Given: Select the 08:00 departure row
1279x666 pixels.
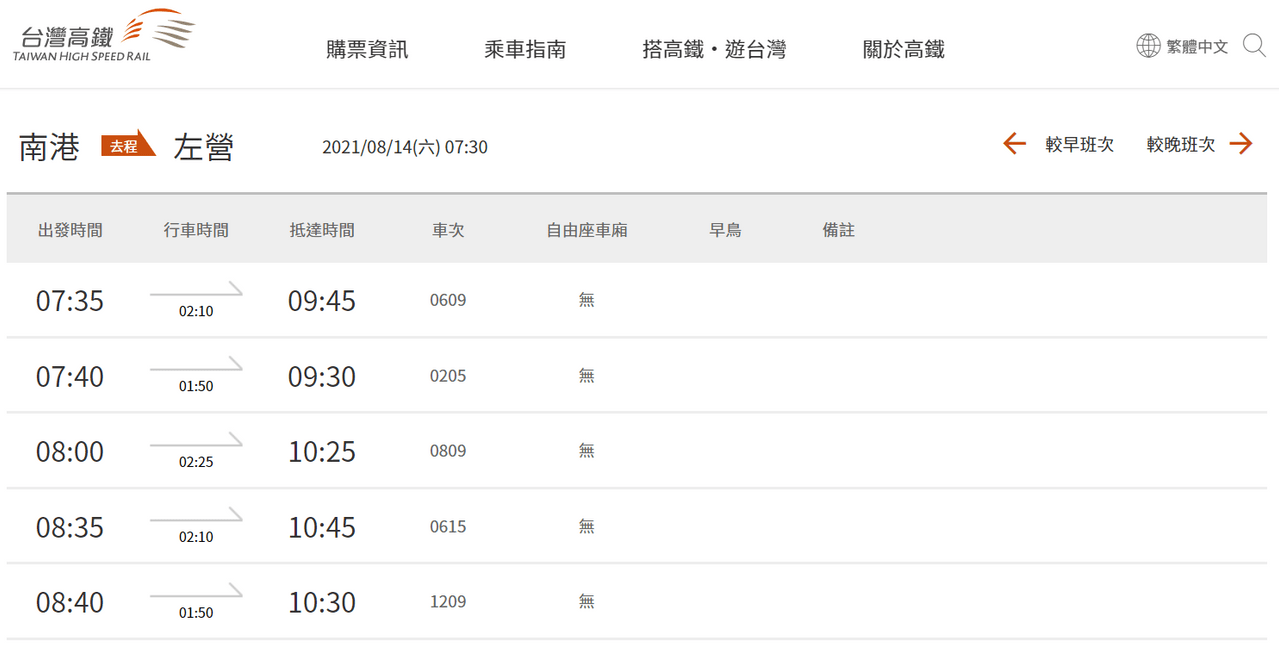Looking at the screenshot, I should 639,451.
